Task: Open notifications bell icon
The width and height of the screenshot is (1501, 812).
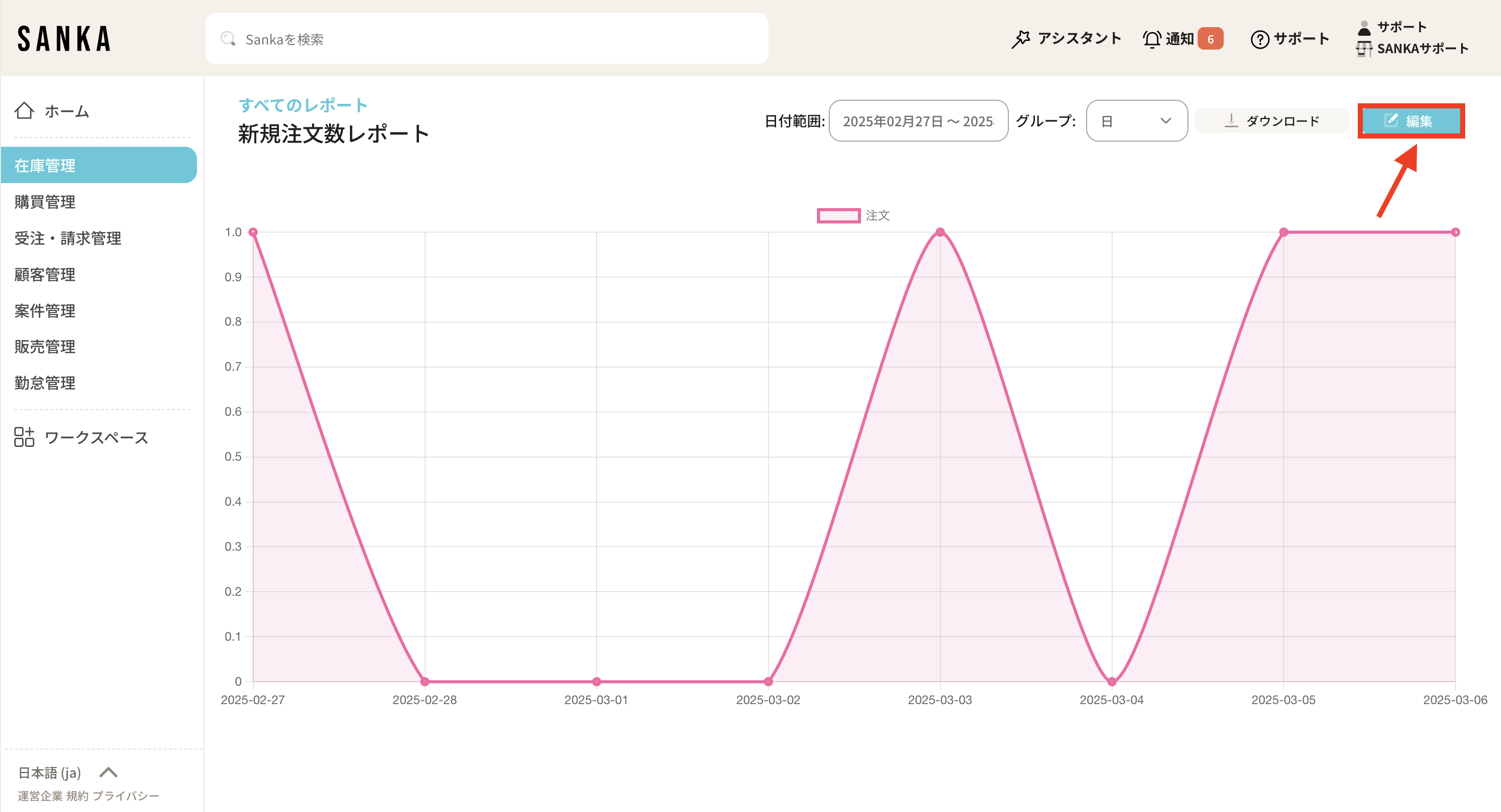Action: (x=1152, y=39)
